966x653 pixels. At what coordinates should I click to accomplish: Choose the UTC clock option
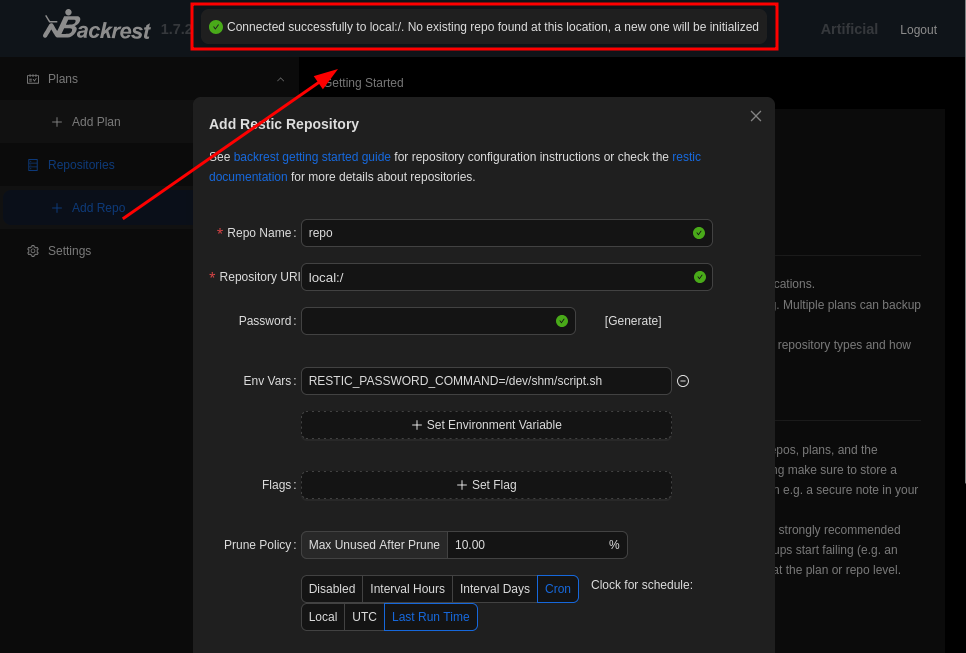[x=364, y=617]
